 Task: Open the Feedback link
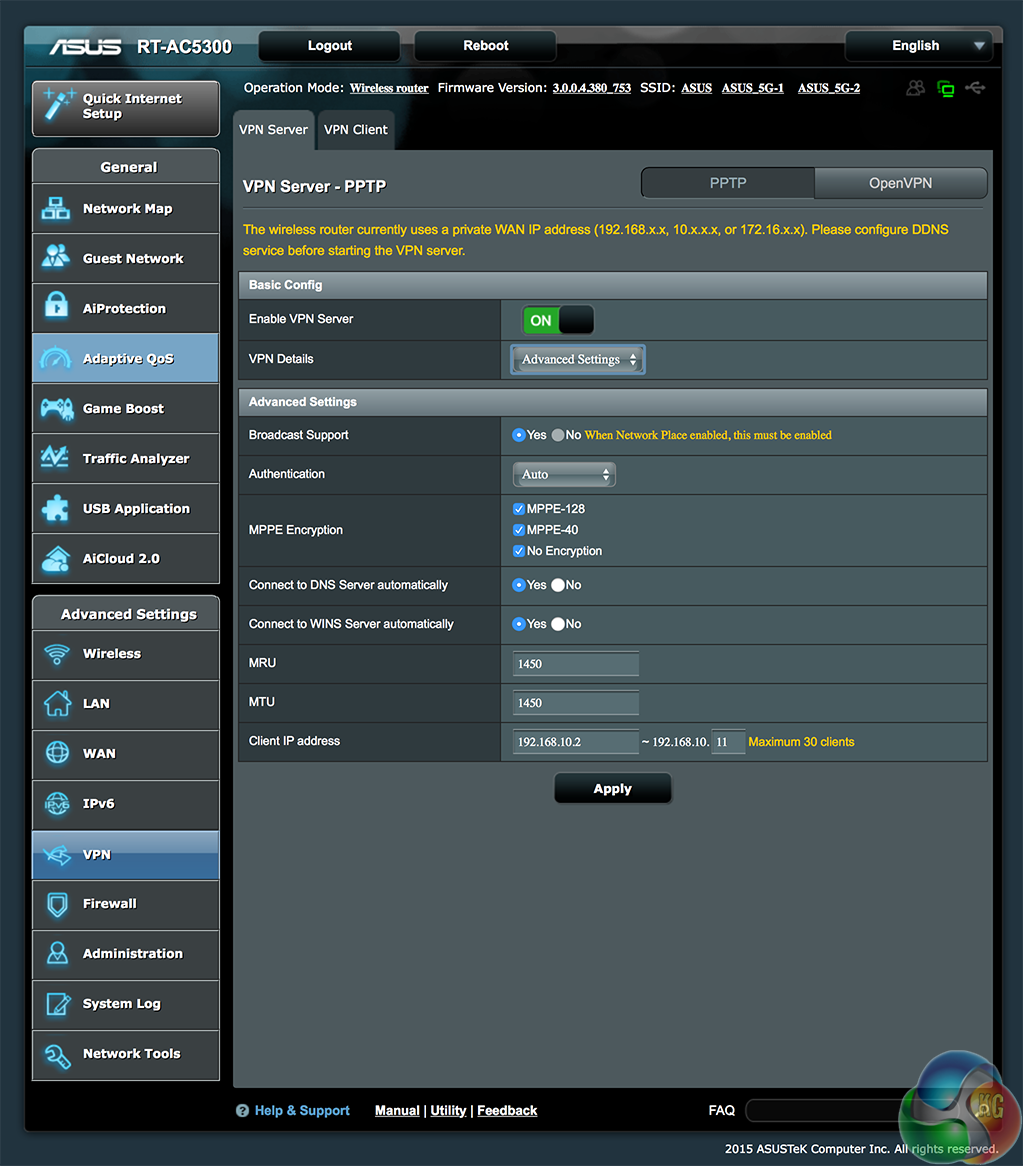pyautogui.click(x=507, y=1110)
